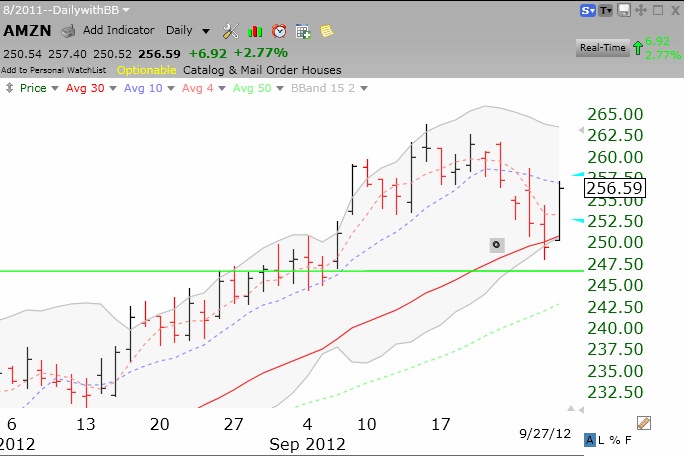
Task: Click the resize arrows beside Price
Action: point(9,88)
